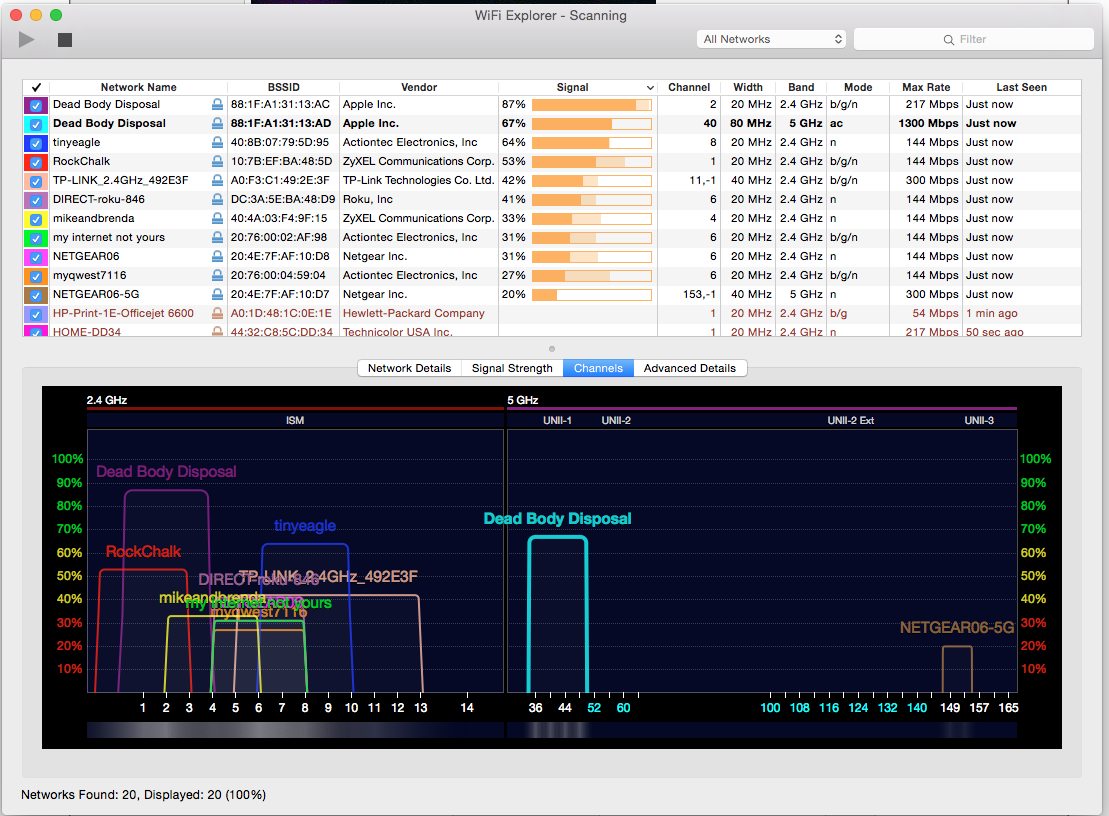The image size is (1109, 816).
Task: Open the Advanced Details tab
Action: click(x=690, y=368)
